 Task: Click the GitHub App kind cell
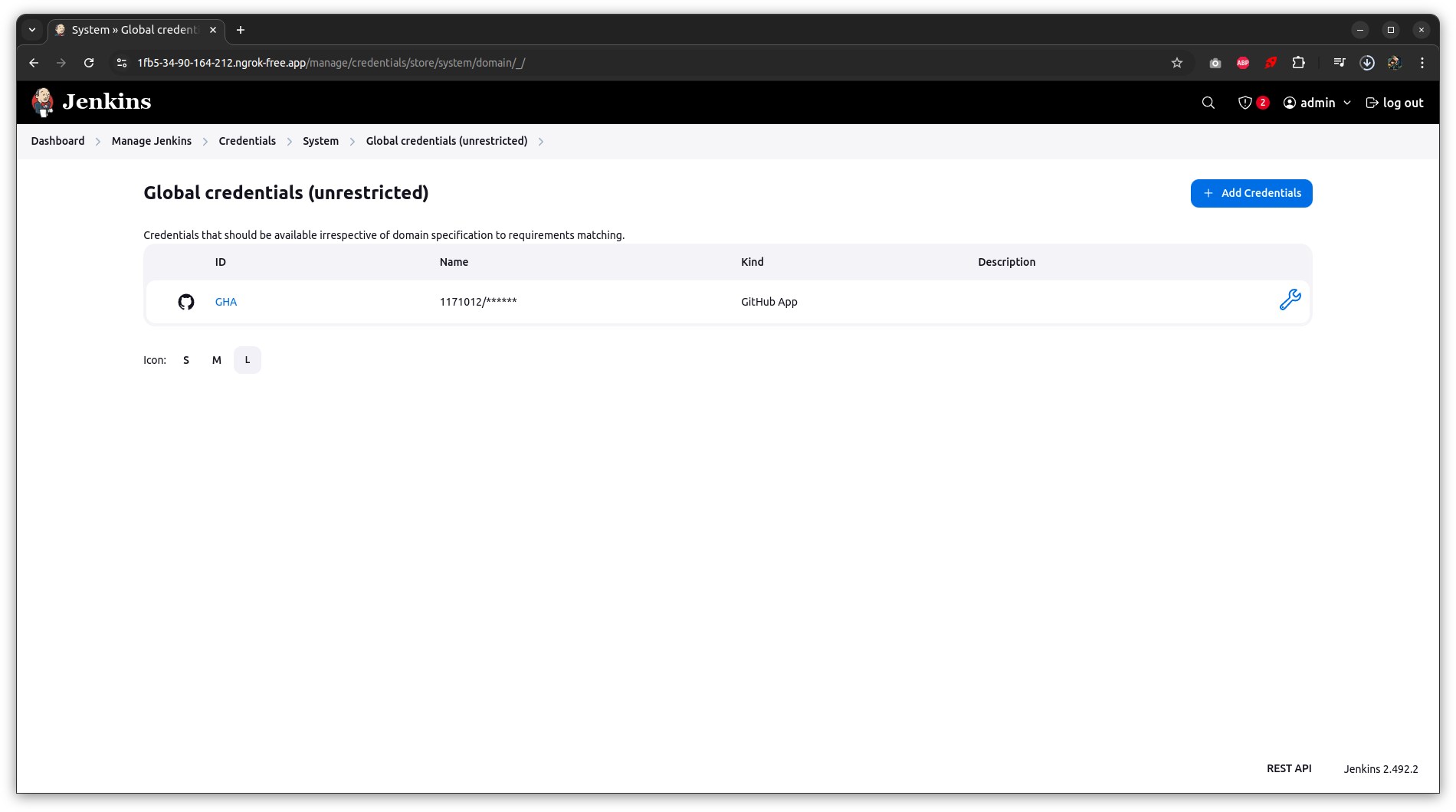point(769,302)
